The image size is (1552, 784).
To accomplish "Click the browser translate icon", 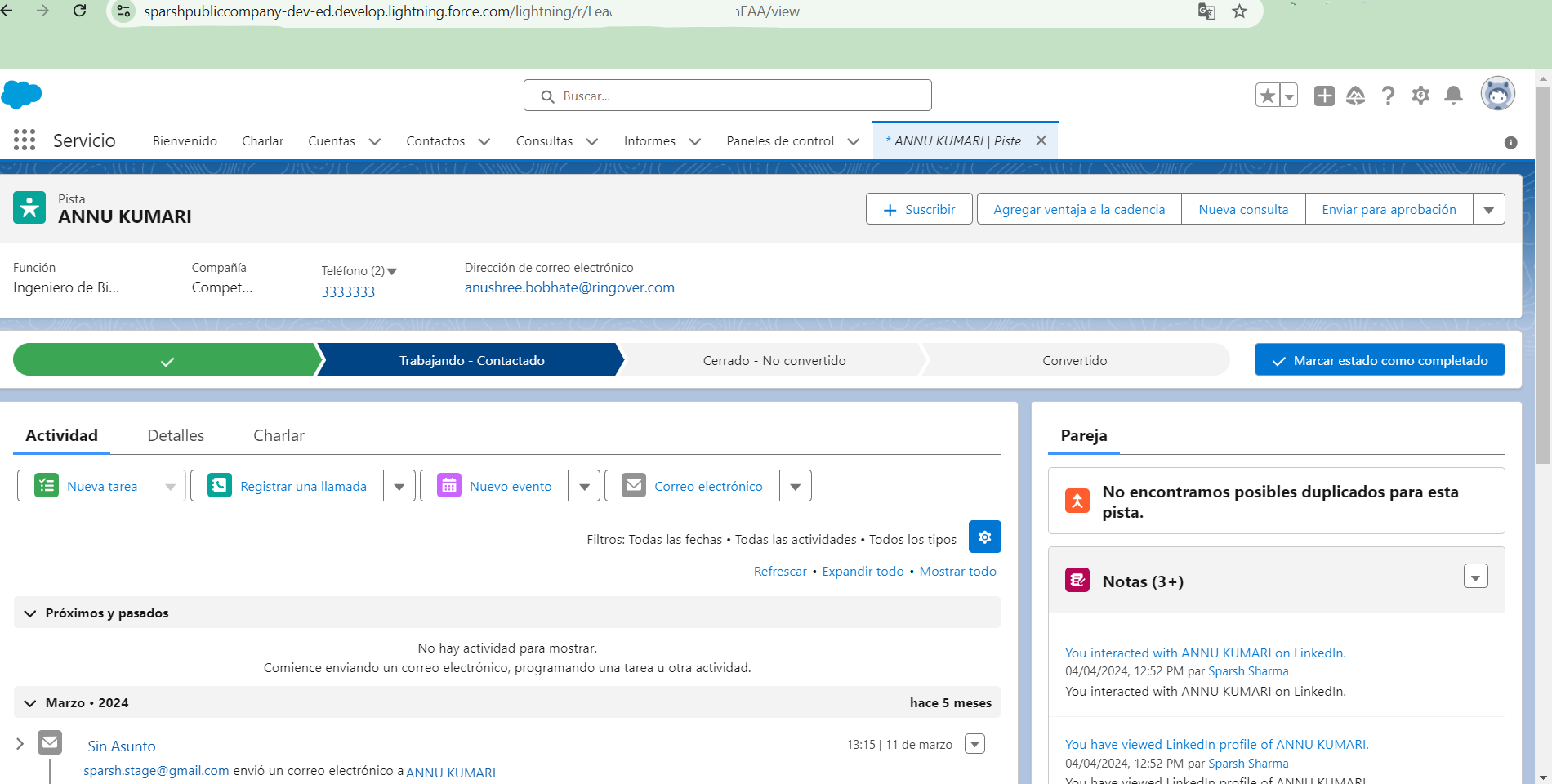I will point(1206,11).
